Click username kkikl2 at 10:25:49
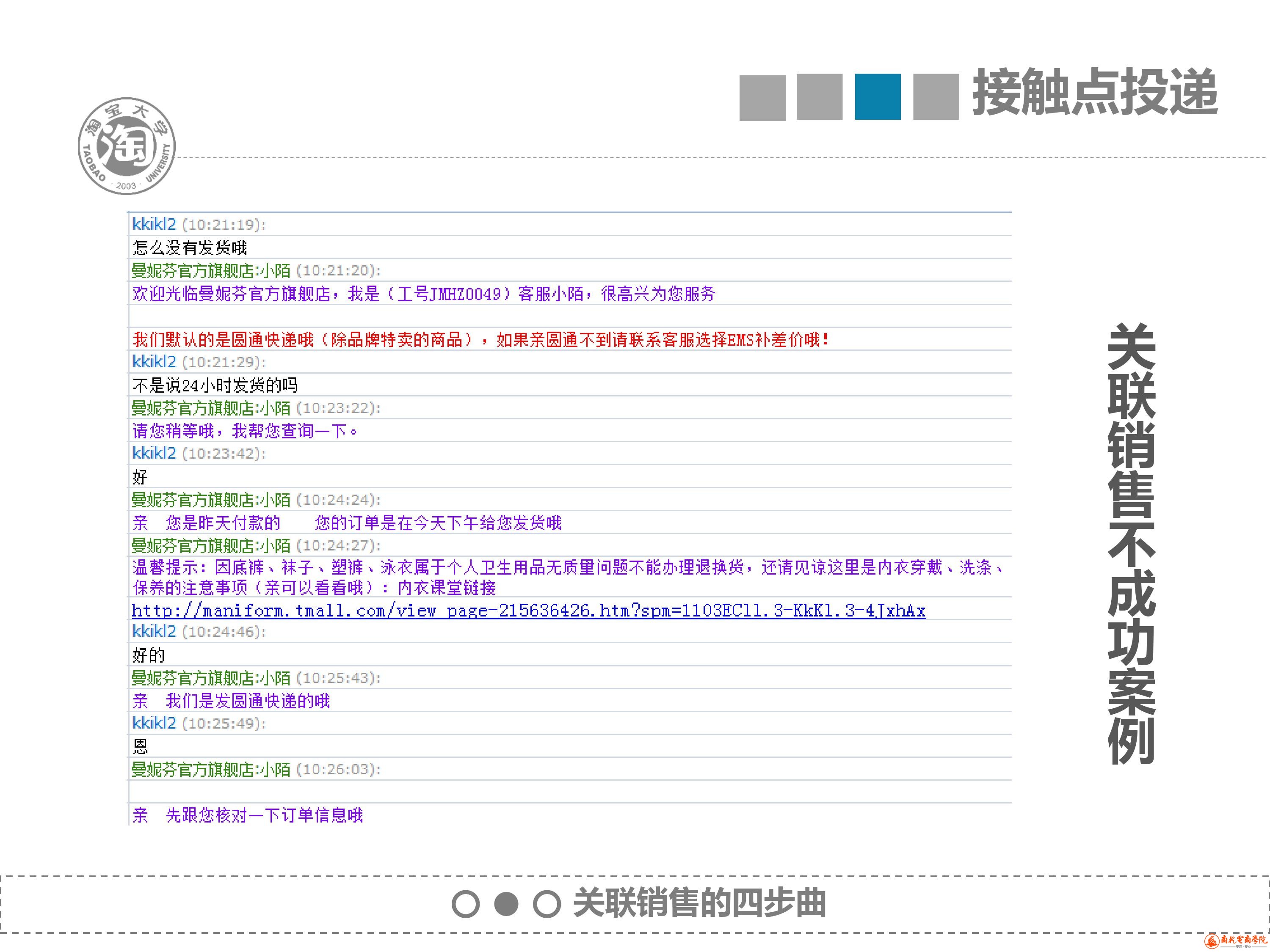This screenshot has height=952, width=1270. tap(154, 723)
